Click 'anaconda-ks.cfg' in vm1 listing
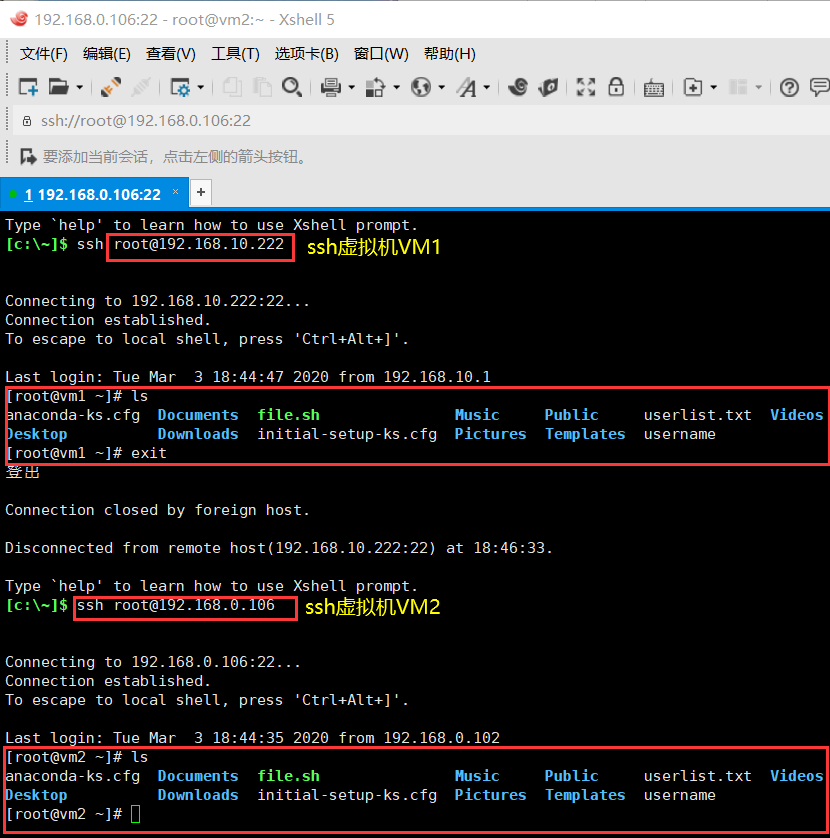830x838 pixels. coord(73,415)
